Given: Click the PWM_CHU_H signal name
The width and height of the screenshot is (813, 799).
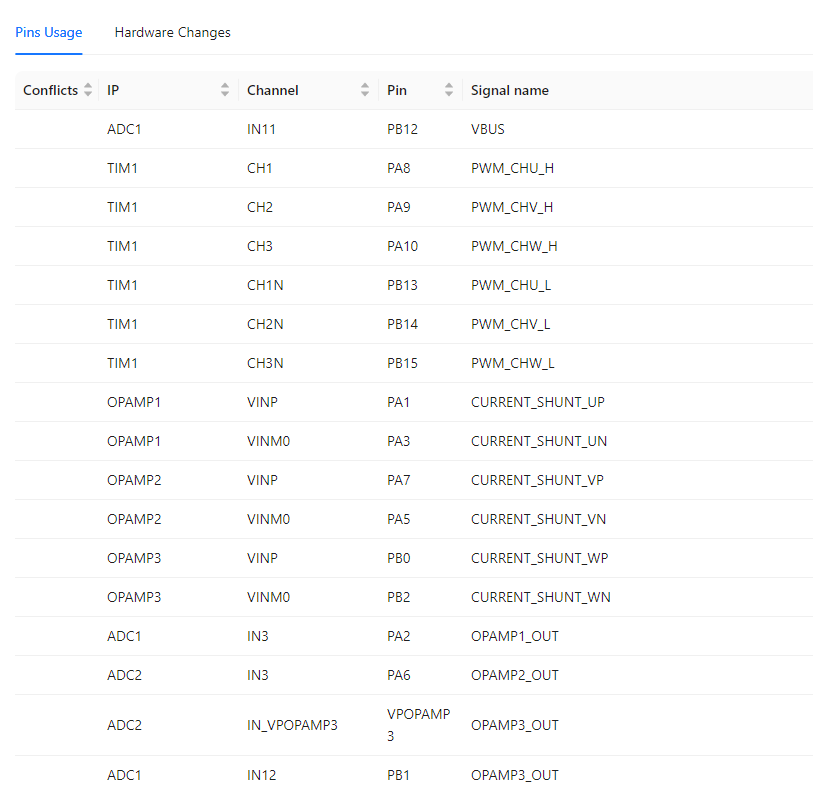Looking at the screenshot, I should (512, 168).
